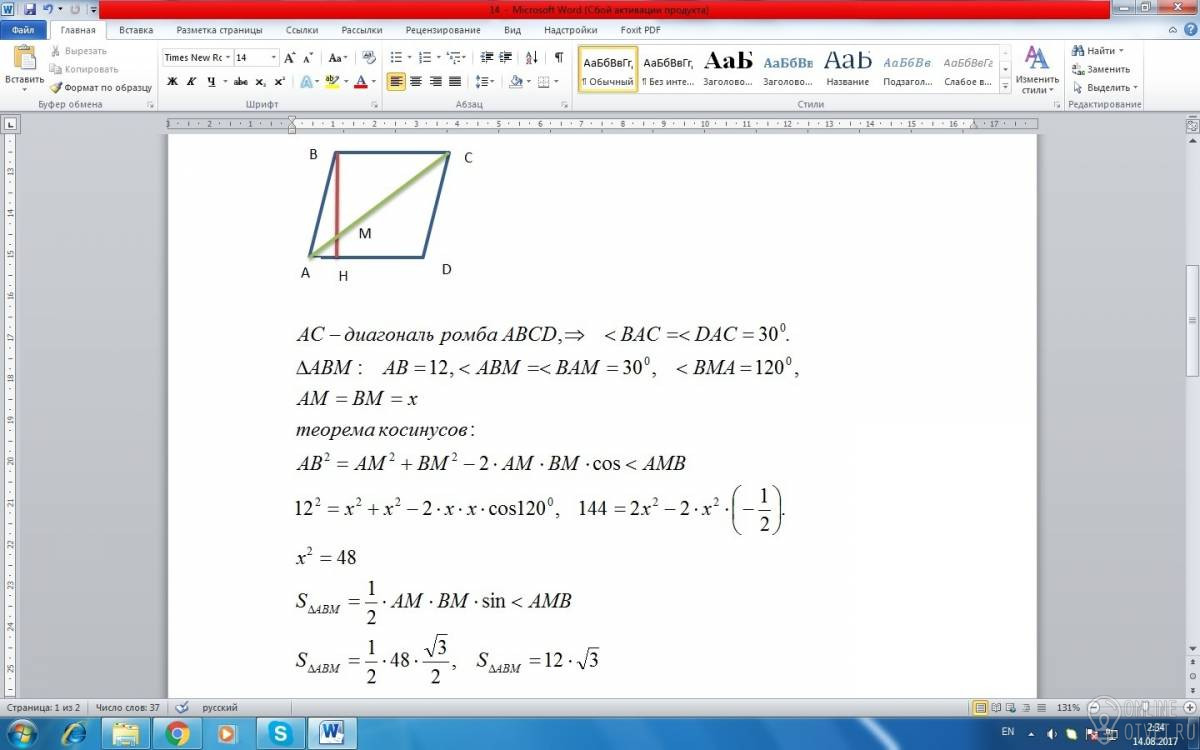The height and width of the screenshot is (750, 1200).
Task: Click the justify alignment icon
Action: coord(455,82)
